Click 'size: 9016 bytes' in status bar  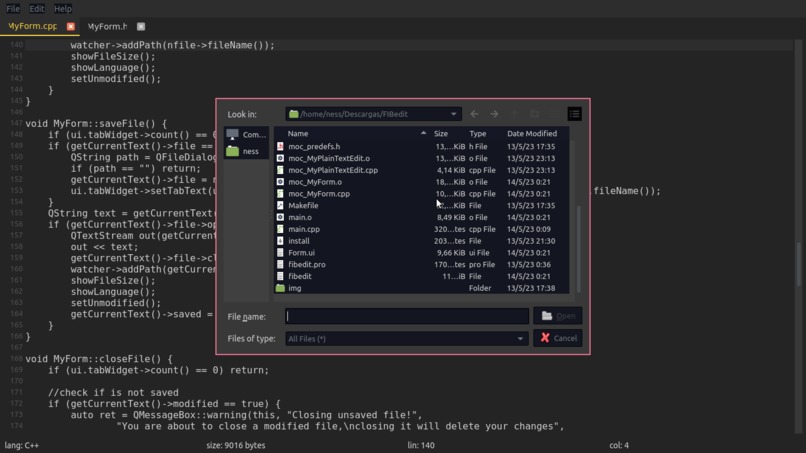(236, 445)
